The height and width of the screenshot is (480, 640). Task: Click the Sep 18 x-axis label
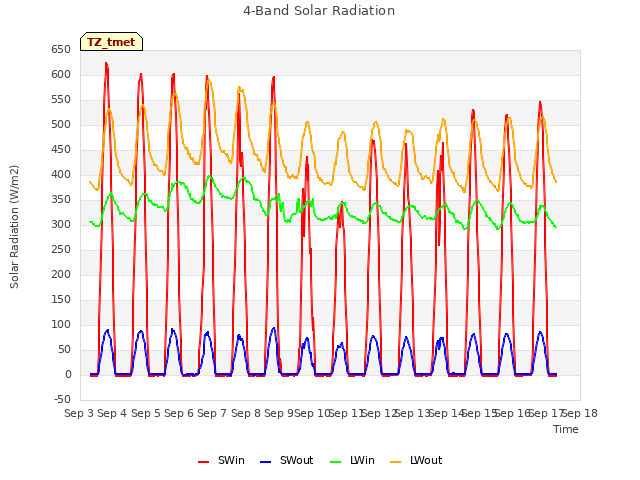coord(580,413)
